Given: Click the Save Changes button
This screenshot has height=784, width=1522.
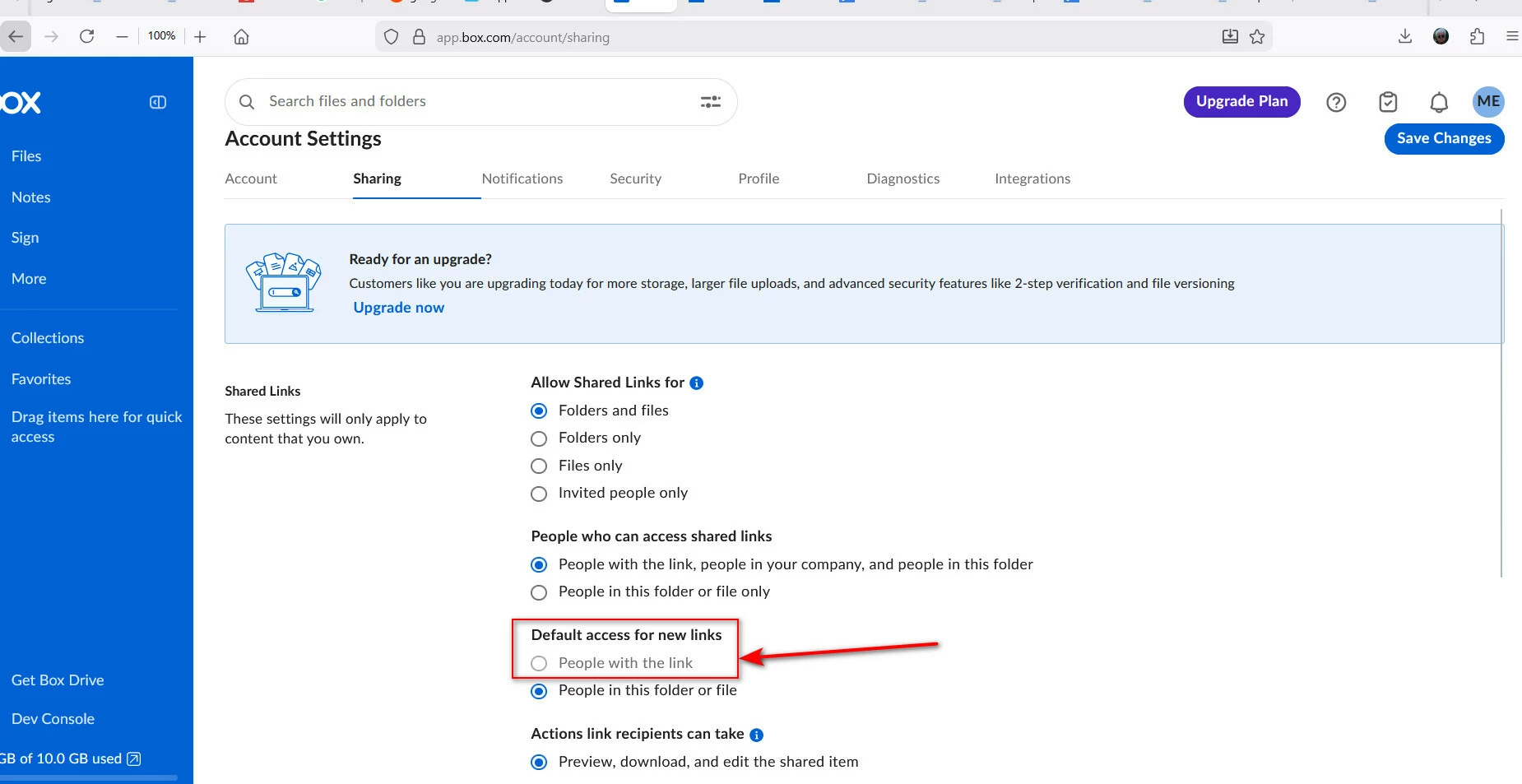Looking at the screenshot, I should 1444,138.
